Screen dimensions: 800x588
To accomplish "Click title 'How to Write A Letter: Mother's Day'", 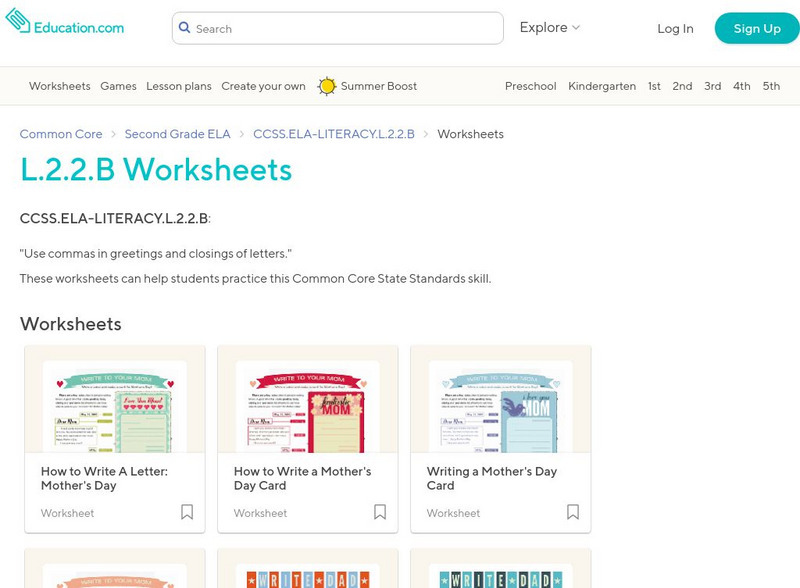I will (104, 478).
